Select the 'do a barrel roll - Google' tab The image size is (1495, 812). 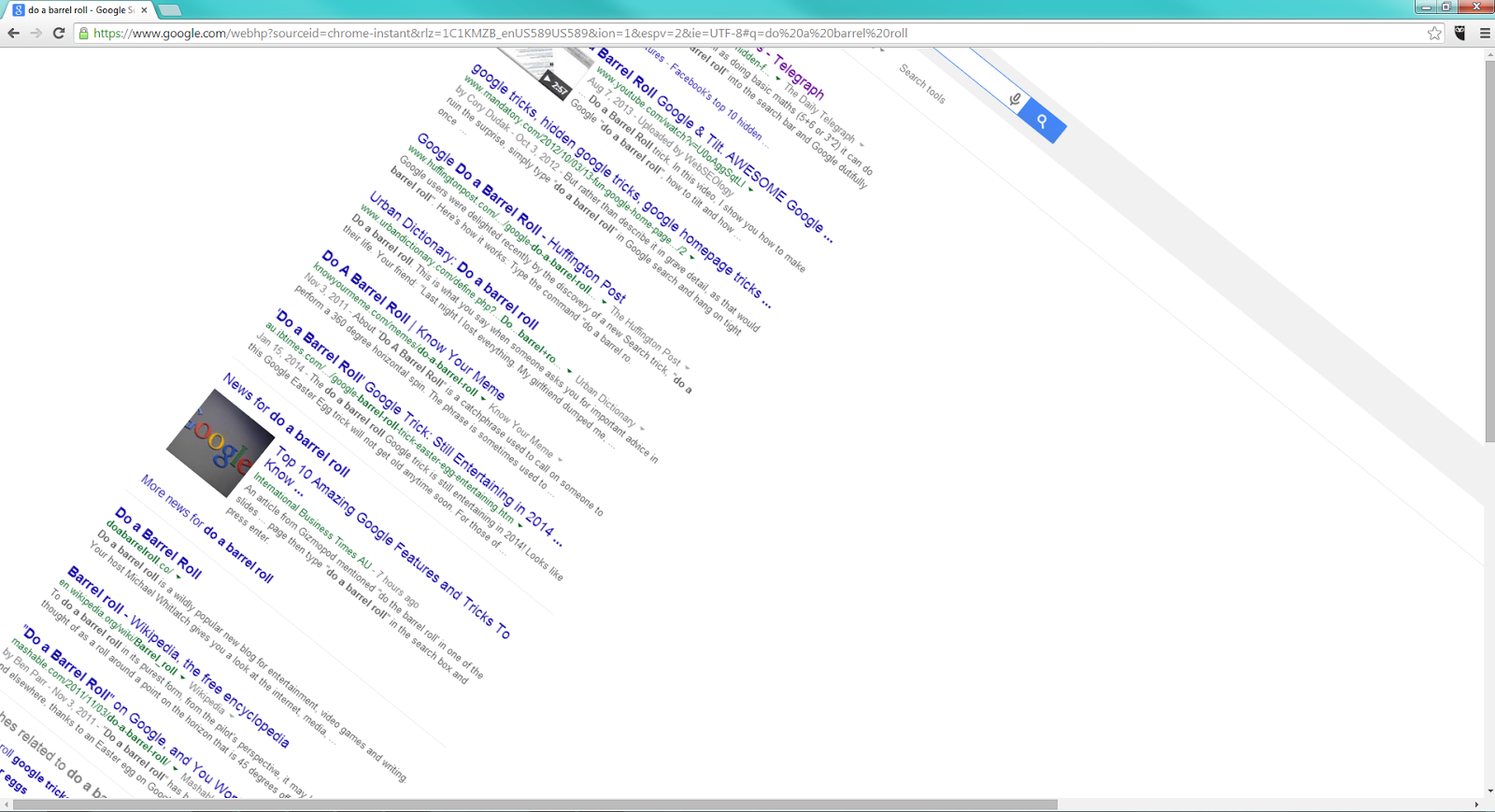pos(81,10)
